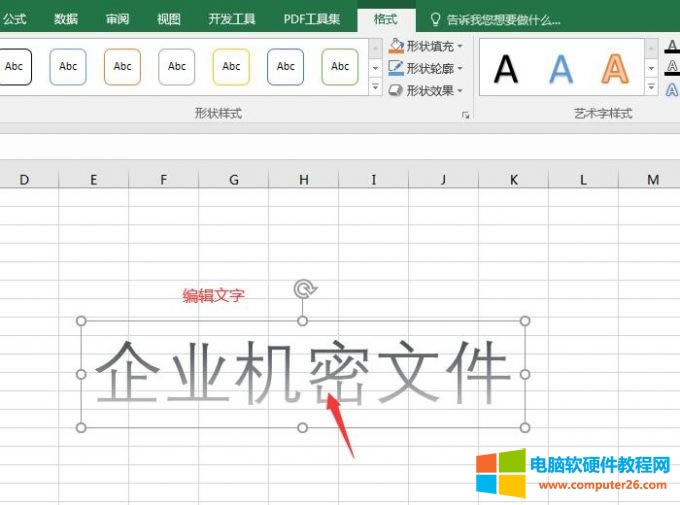This screenshot has height=505, width=680.
Task: Select column K header
Action: 513,179
